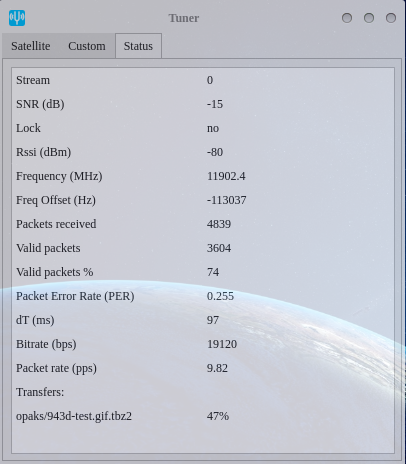Select the Stream row label
This screenshot has height=464, width=406.
(33, 80)
